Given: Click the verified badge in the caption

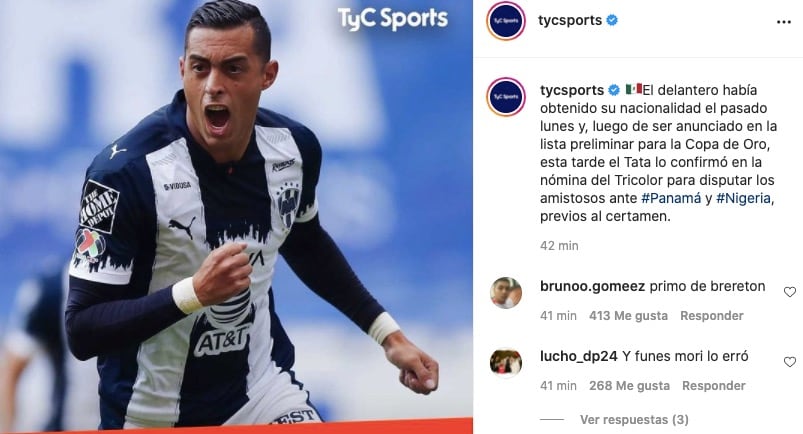Looking at the screenshot, I should coord(614,90).
